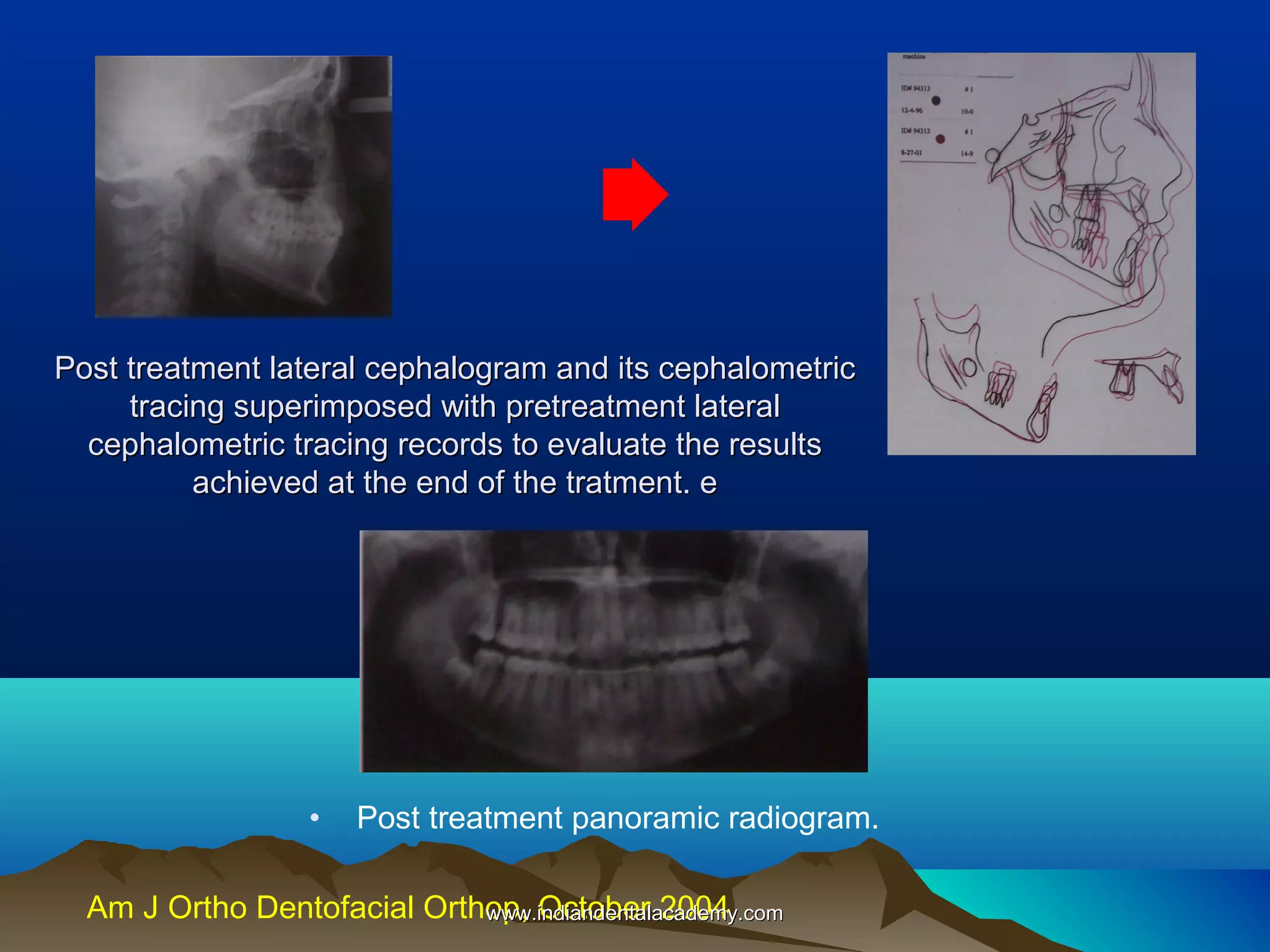
Task: Select the 'Post treatment panoramic radiogram.' caption
Action: [x=618, y=818]
